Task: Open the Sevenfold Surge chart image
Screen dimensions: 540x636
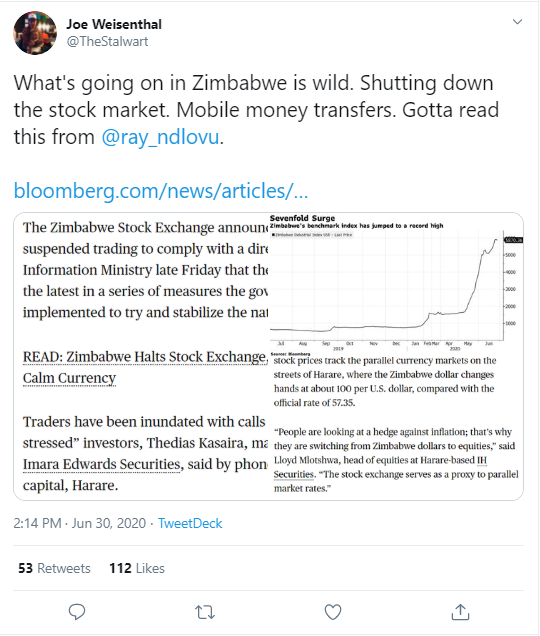Action: [x=396, y=284]
